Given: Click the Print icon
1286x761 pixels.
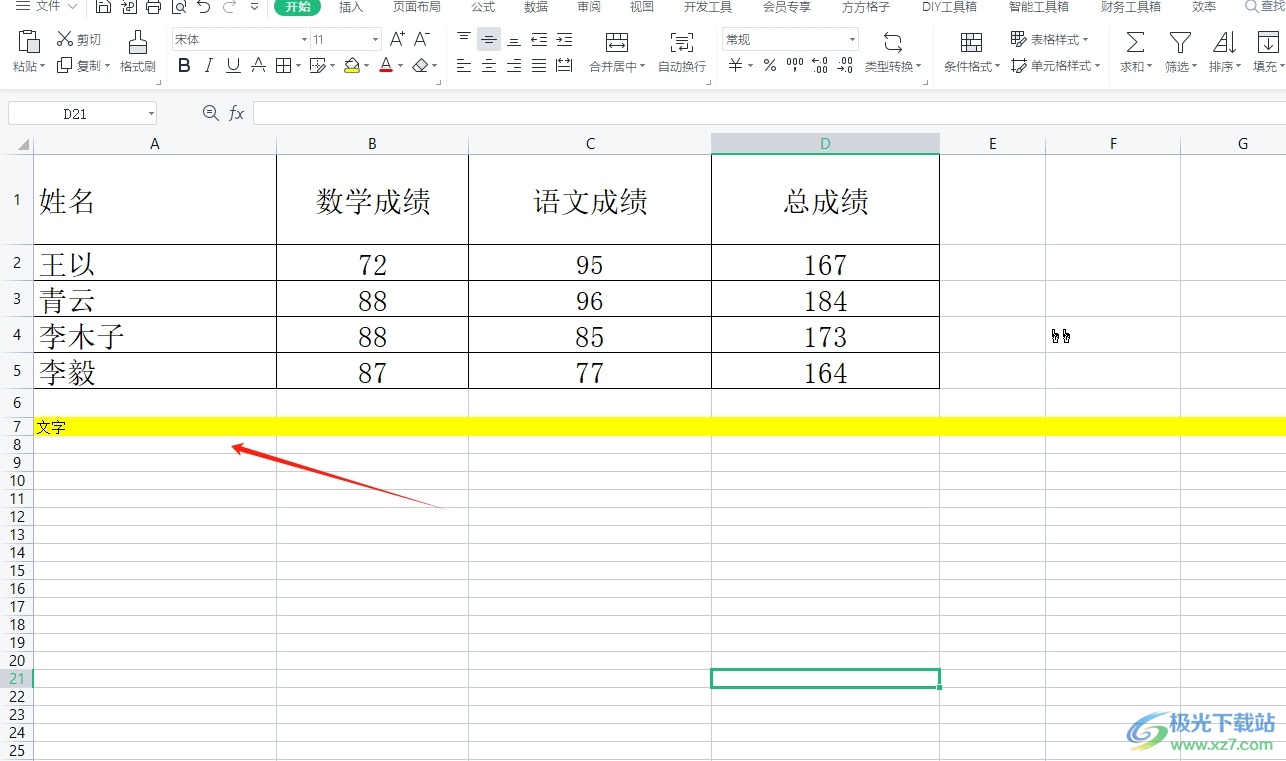Looking at the screenshot, I should [153, 7].
